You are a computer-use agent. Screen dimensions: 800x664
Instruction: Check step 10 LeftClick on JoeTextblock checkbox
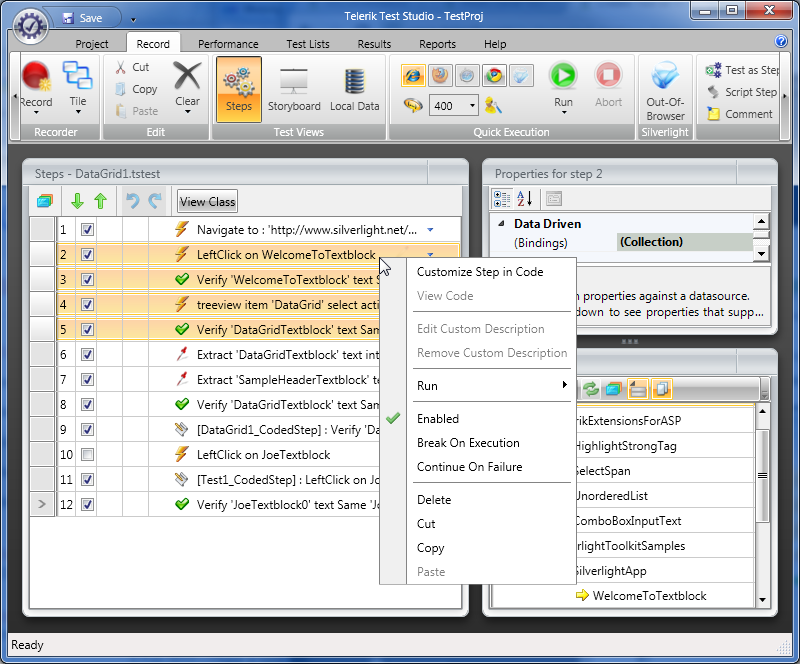pyautogui.click(x=87, y=455)
